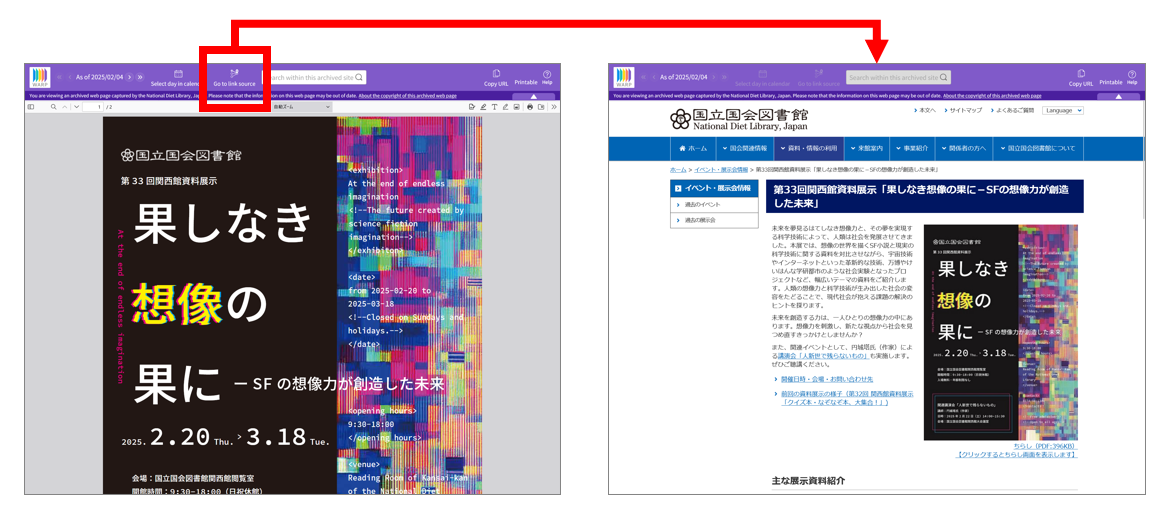Open the Language dropdown
Image resolution: width=1168 pixels, height=516 pixels.
point(1063,110)
